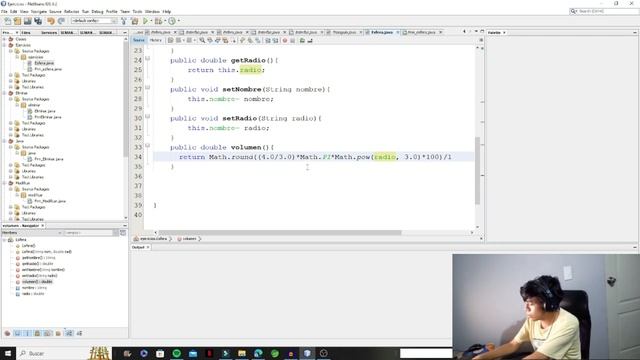Switch to the Services tab
640x360 pixels.
click(x=49, y=32)
